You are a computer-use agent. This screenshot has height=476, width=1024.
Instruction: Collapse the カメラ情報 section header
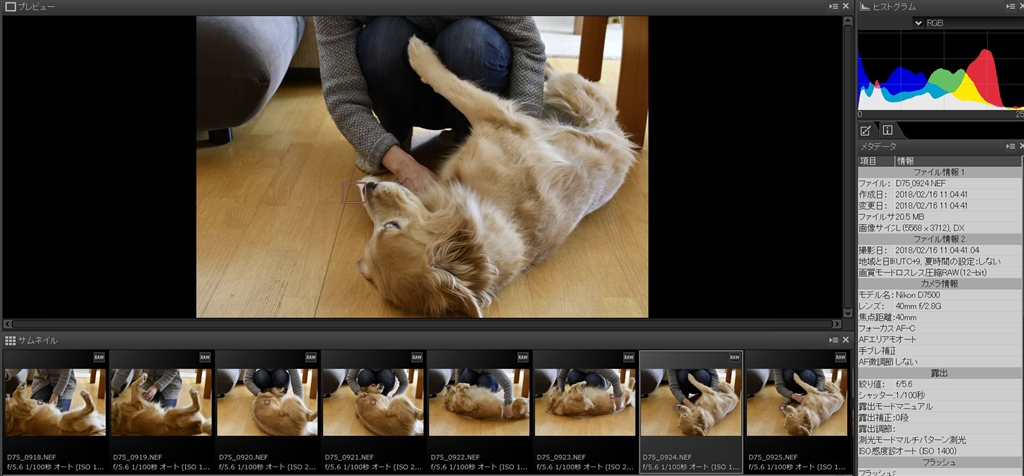tap(939, 284)
